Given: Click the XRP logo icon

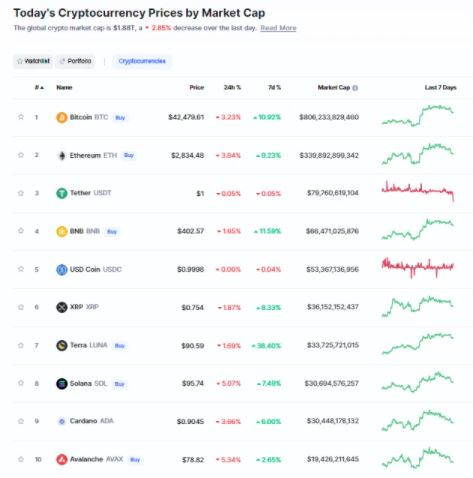Looking at the screenshot, I should [x=62, y=307].
